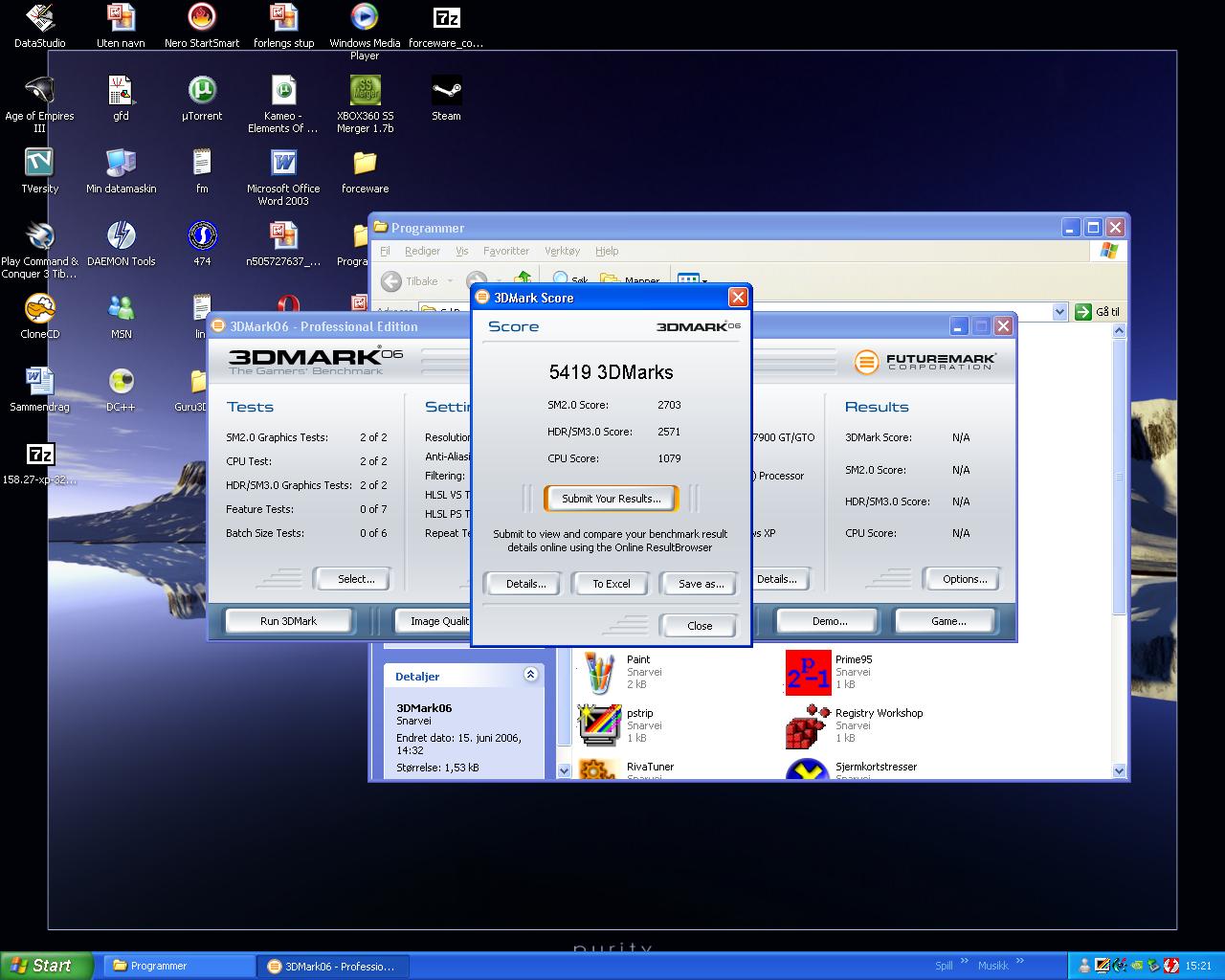Viewport: 1225px width, 980px height.
Task: Open the Verktøy menu
Action: pos(563,251)
